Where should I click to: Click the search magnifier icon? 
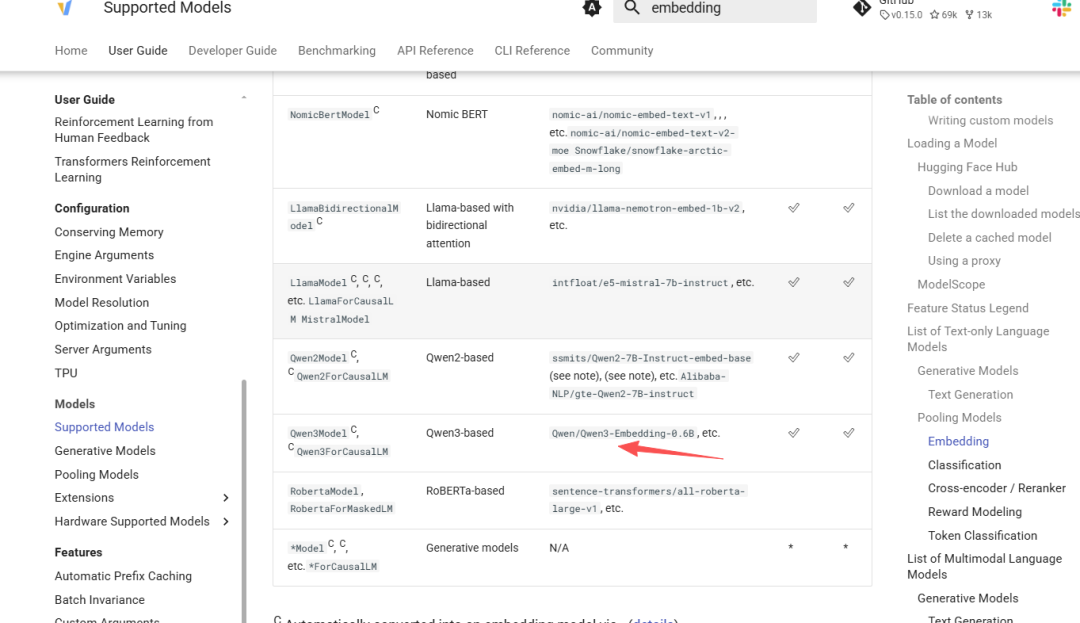coord(632,8)
